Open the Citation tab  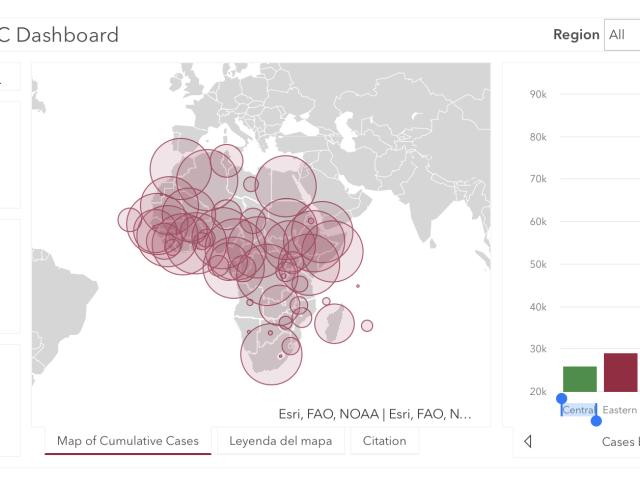point(384,441)
